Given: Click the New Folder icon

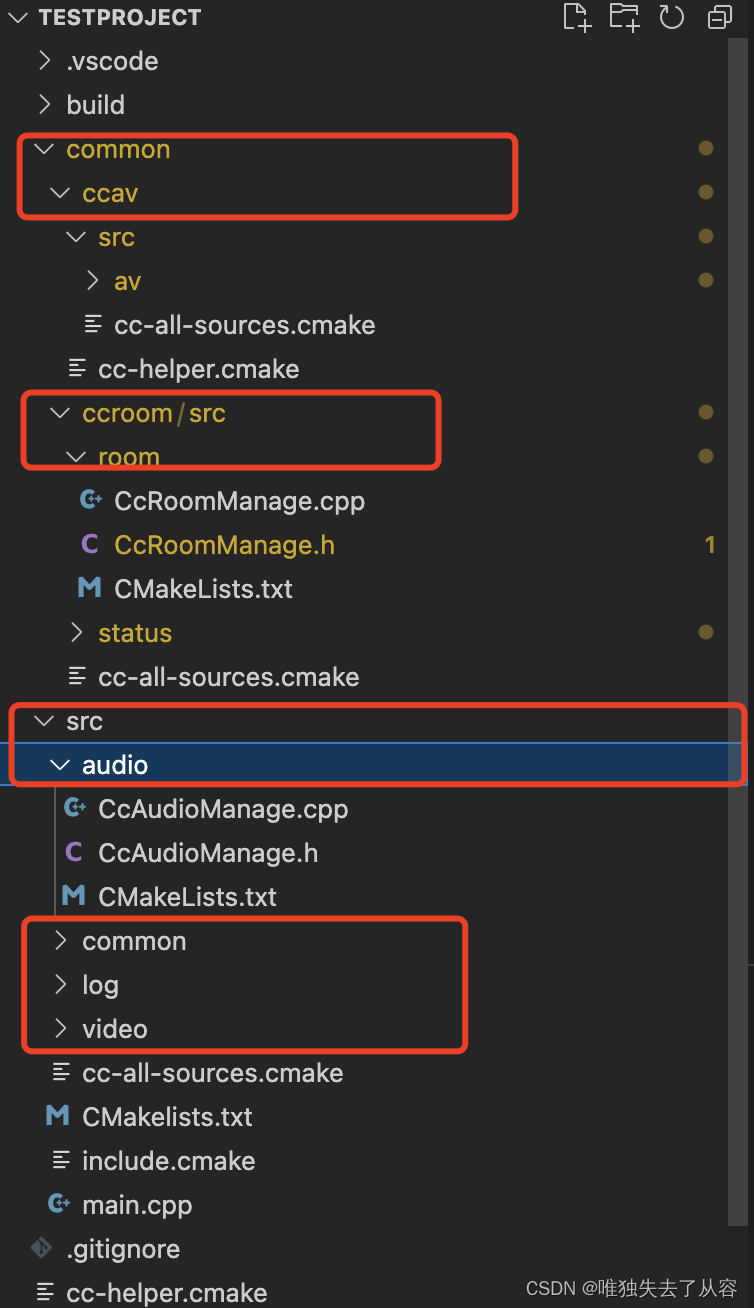Looking at the screenshot, I should pyautogui.click(x=624, y=17).
